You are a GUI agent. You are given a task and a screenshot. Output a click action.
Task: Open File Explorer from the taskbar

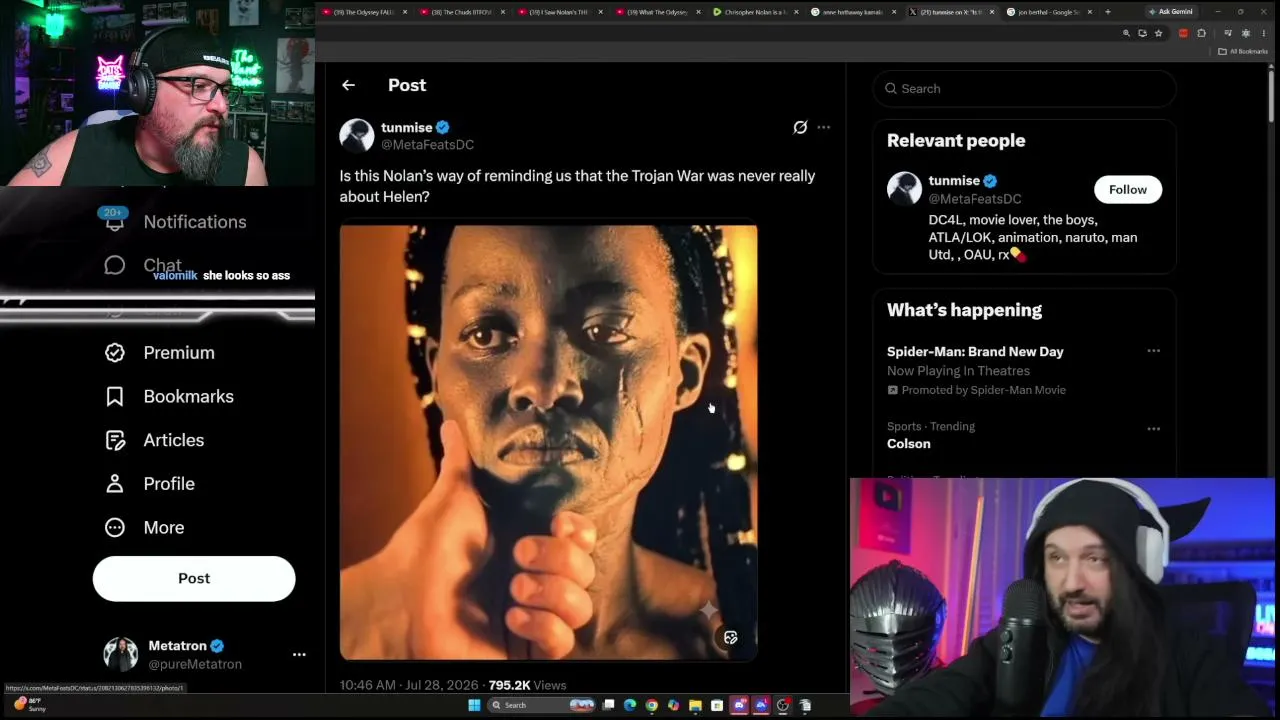pyautogui.click(x=695, y=705)
